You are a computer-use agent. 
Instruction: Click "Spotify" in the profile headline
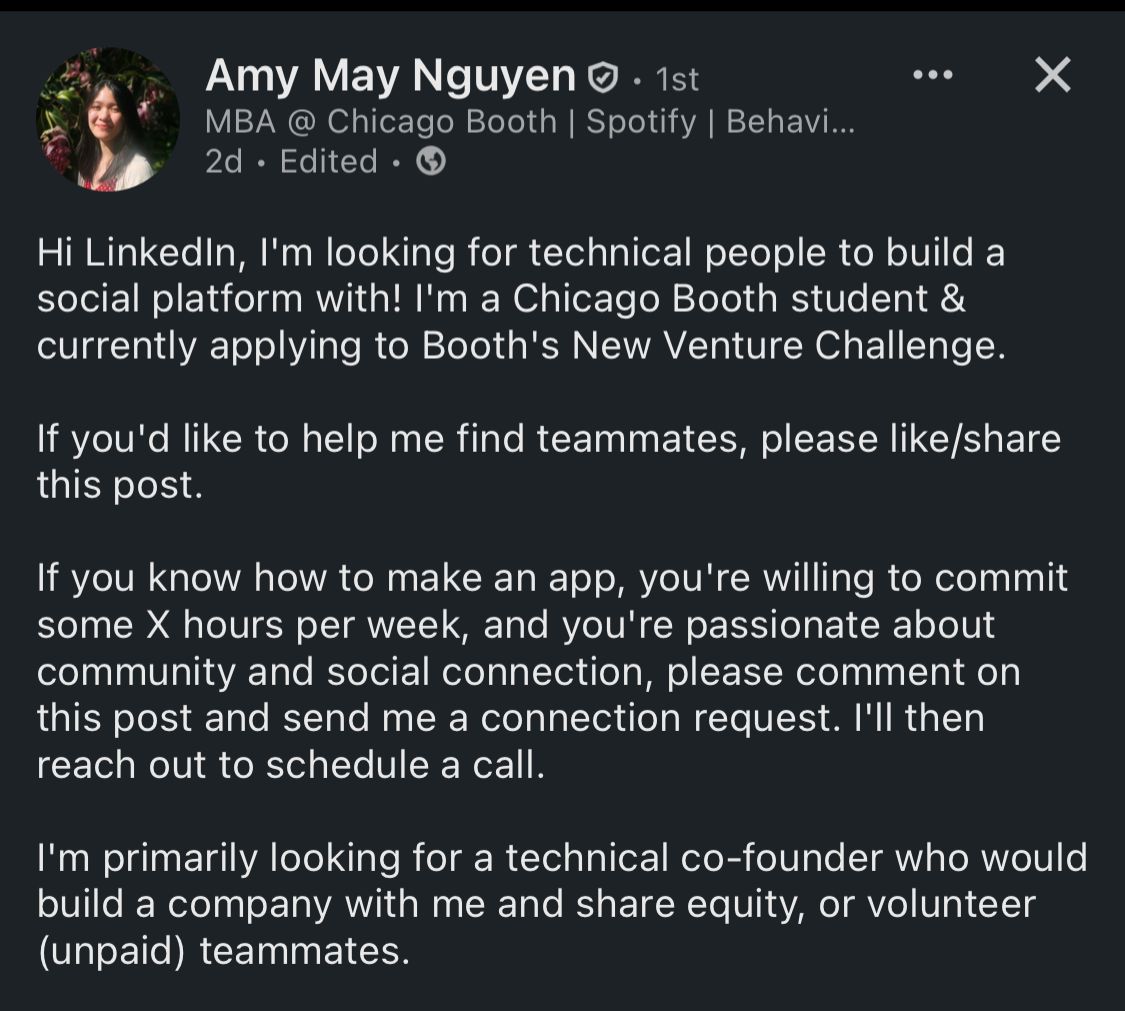click(x=641, y=121)
